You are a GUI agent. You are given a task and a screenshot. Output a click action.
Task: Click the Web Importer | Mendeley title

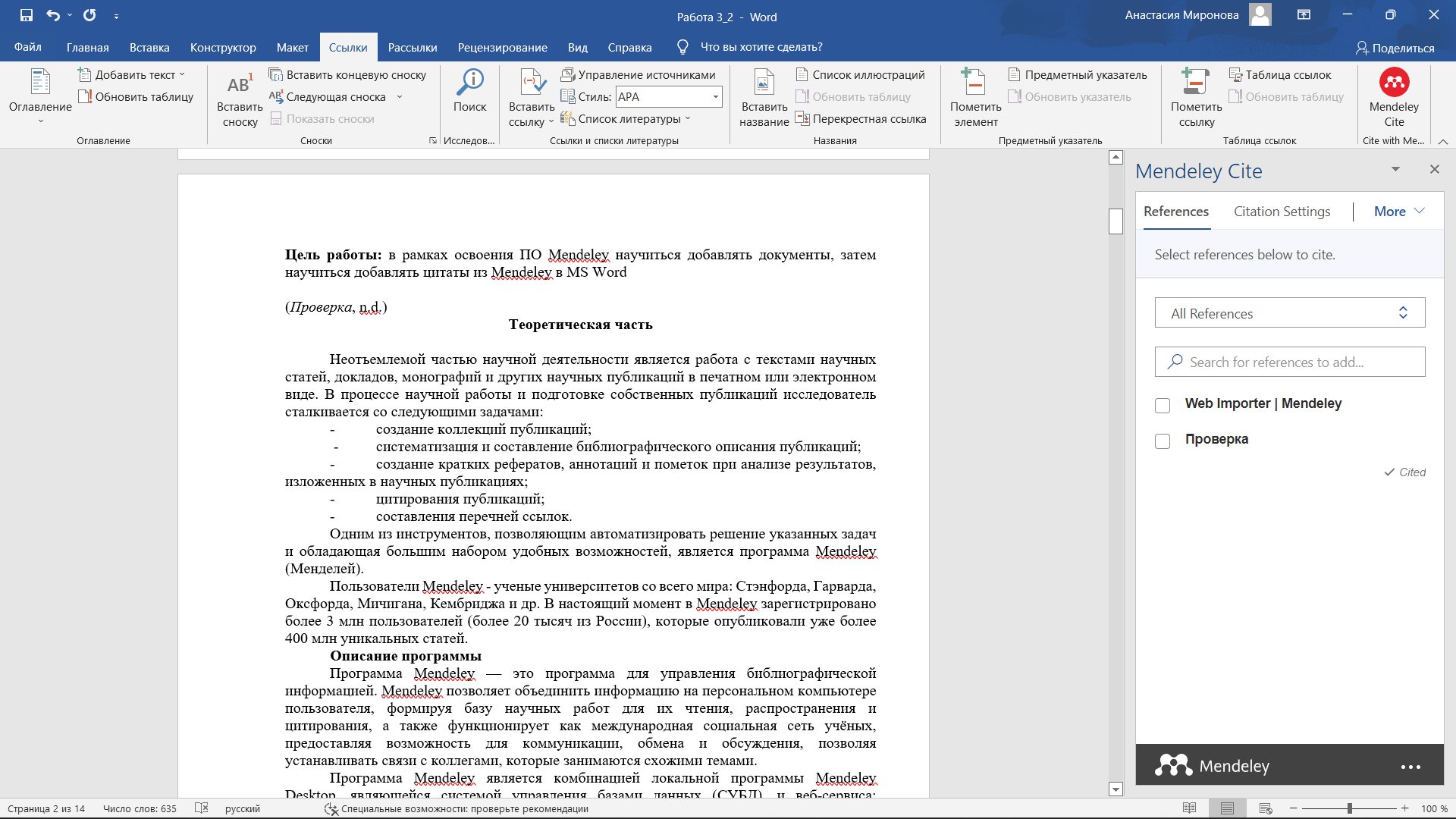pos(1263,403)
